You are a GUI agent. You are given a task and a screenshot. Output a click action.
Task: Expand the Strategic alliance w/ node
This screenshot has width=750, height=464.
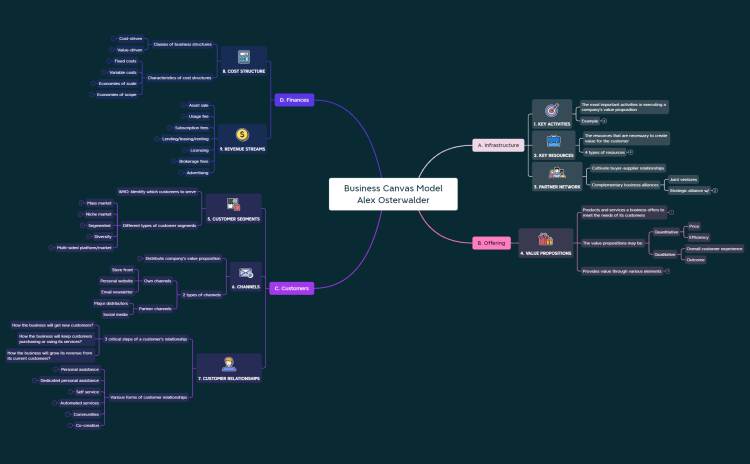coord(715,190)
